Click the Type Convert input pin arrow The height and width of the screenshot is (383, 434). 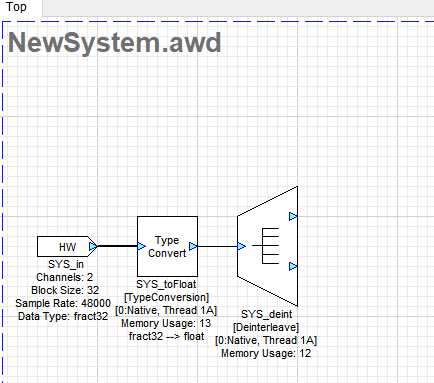(141, 246)
